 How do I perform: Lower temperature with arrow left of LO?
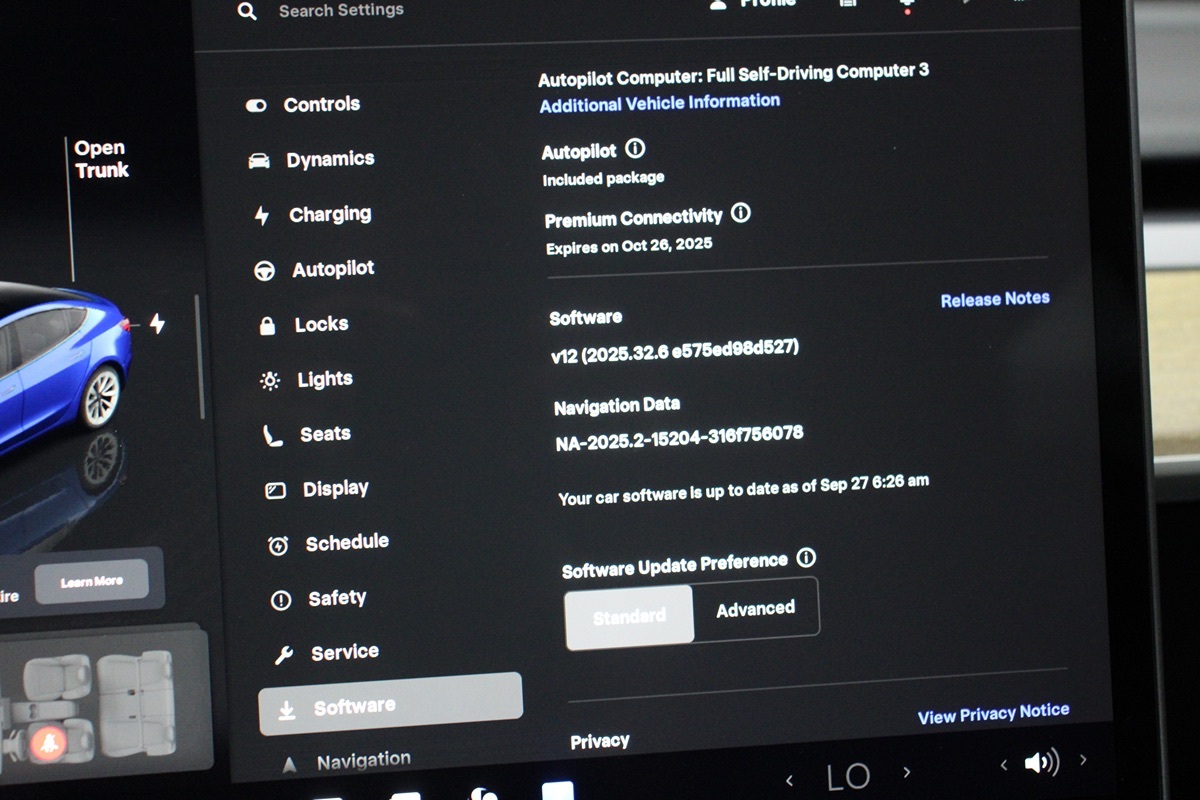pos(789,779)
